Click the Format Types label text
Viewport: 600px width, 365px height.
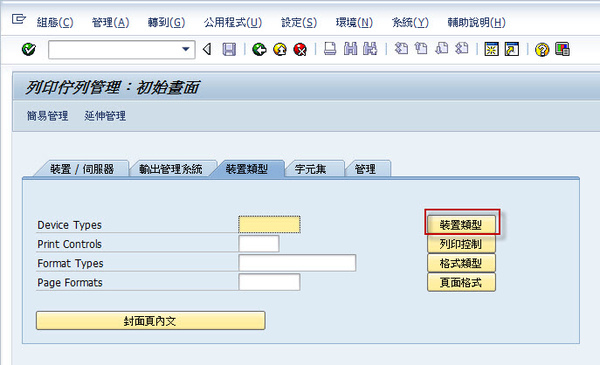70,264
